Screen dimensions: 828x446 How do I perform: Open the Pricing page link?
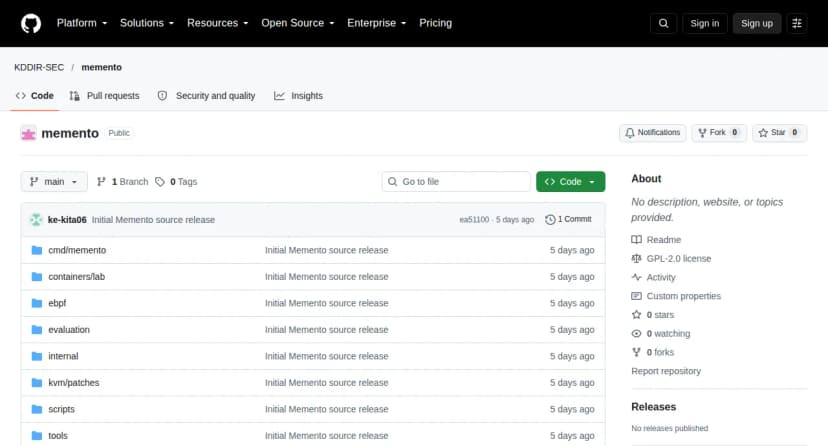coord(436,23)
